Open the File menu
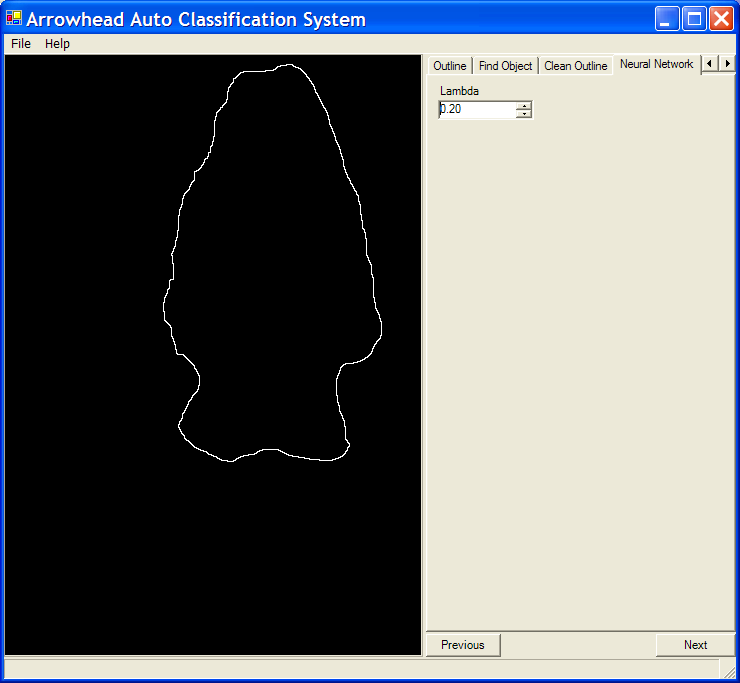The height and width of the screenshot is (683, 740). tap(21, 43)
